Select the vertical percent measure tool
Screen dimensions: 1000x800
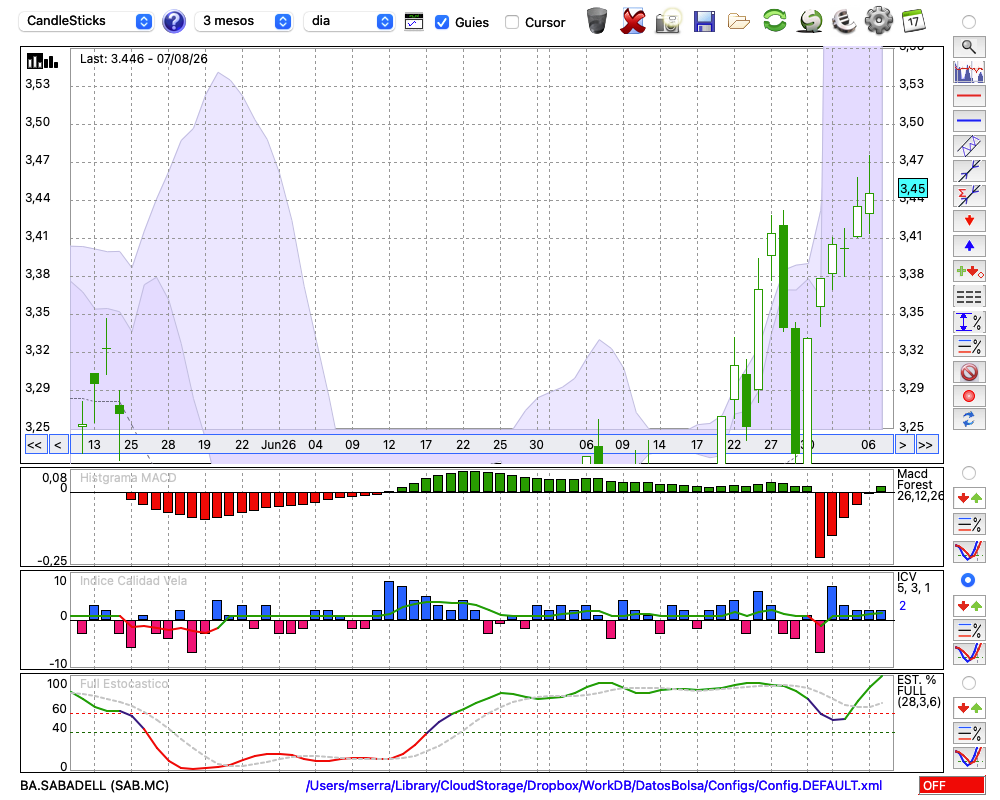(x=969, y=322)
